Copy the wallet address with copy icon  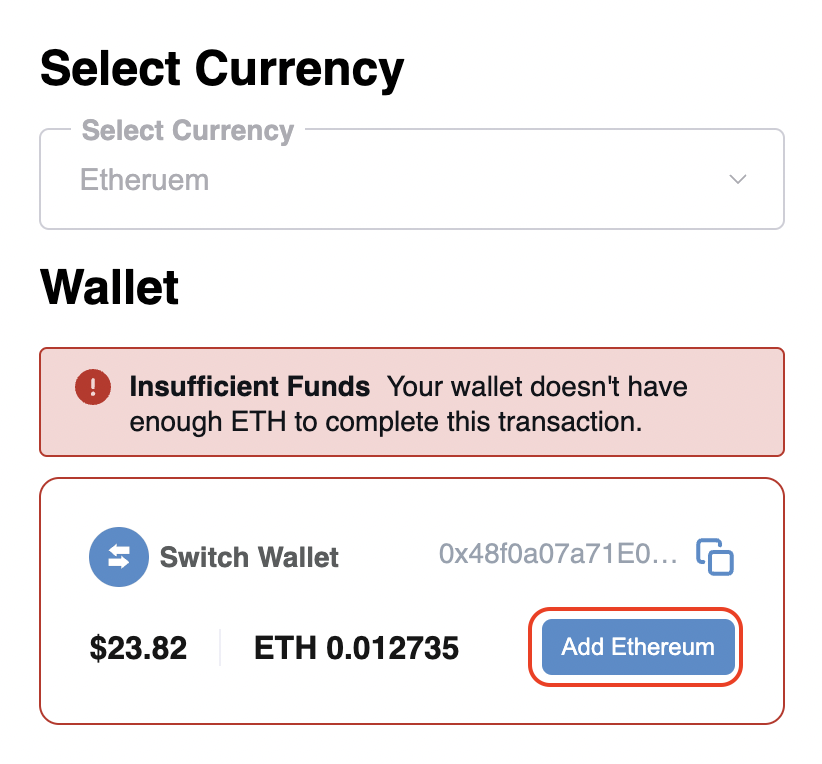715,556
